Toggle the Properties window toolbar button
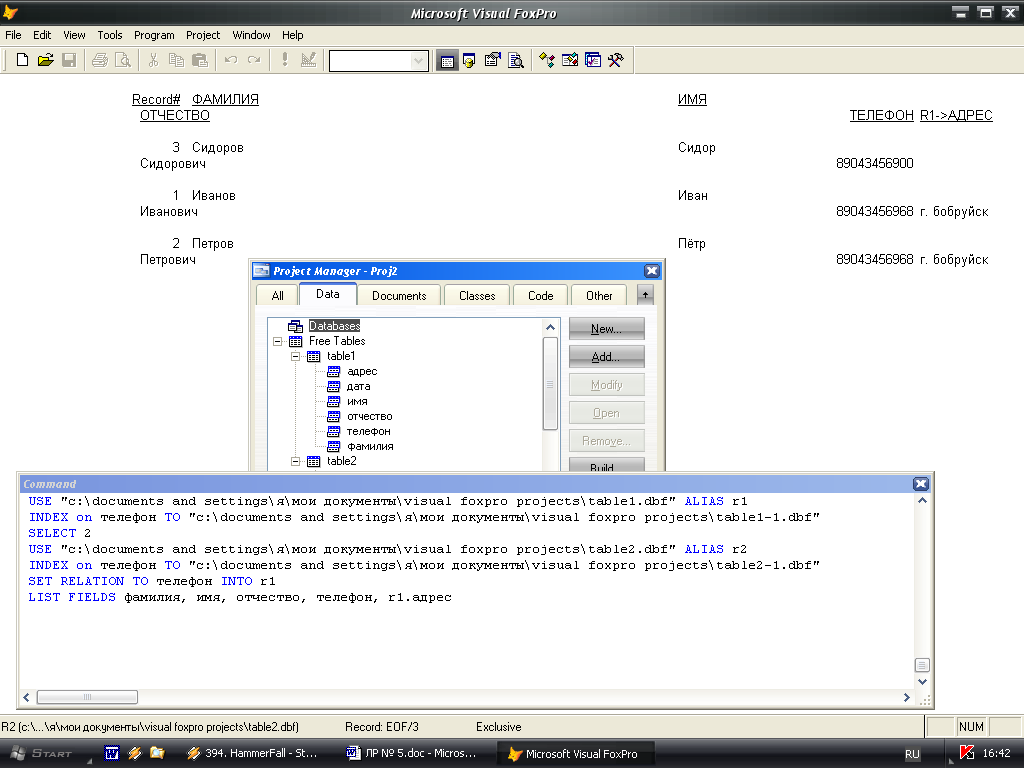 492,60
